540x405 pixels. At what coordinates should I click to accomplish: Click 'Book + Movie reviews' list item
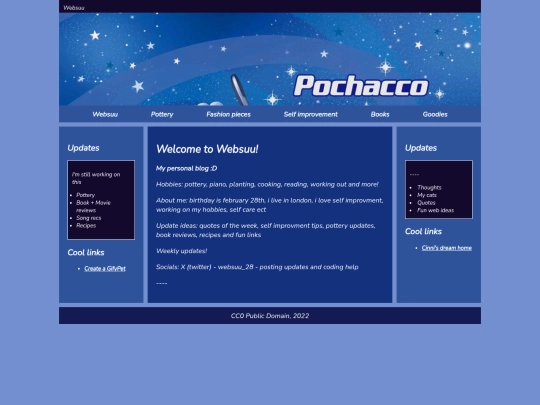[93, 206]
